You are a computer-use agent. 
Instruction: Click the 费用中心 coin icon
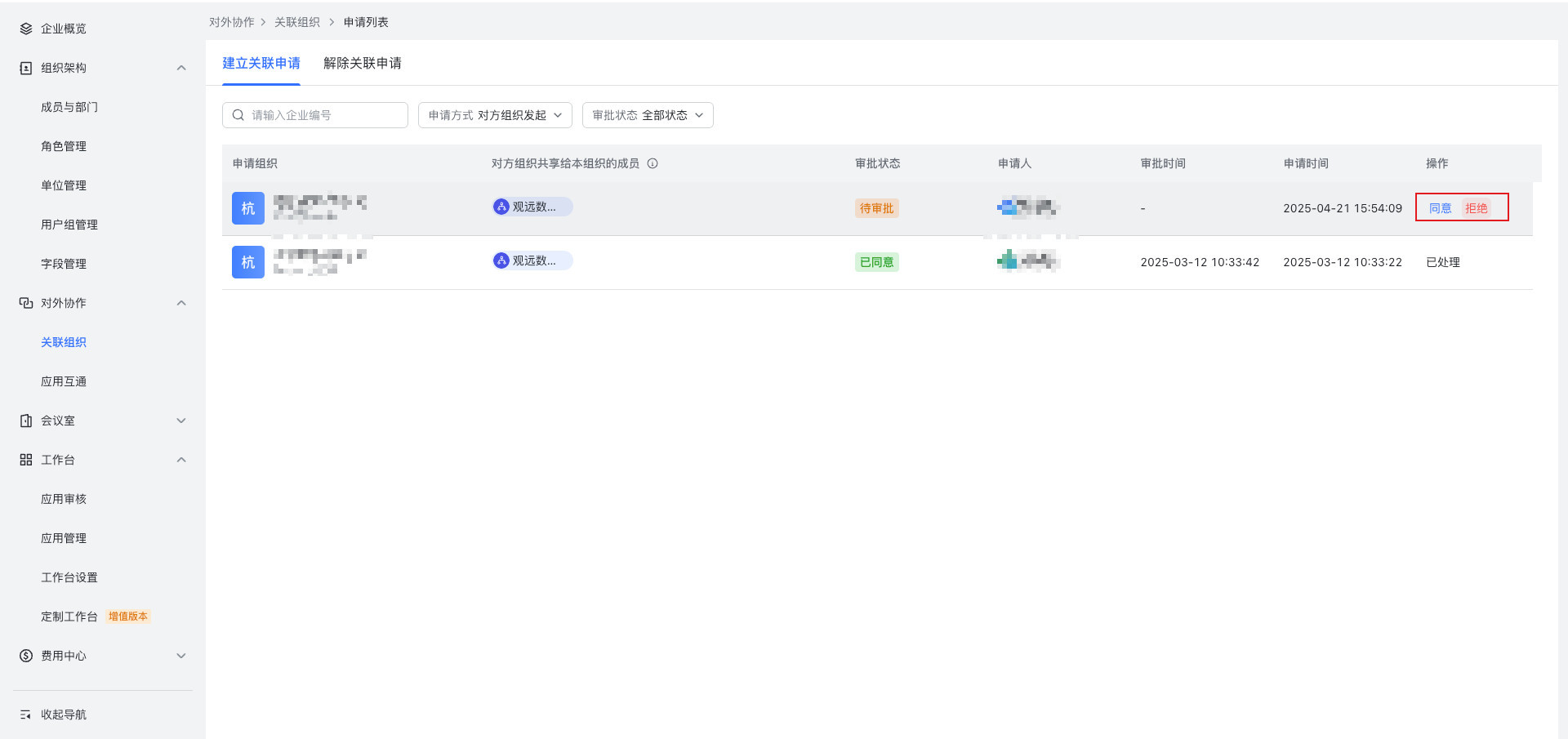26,656
